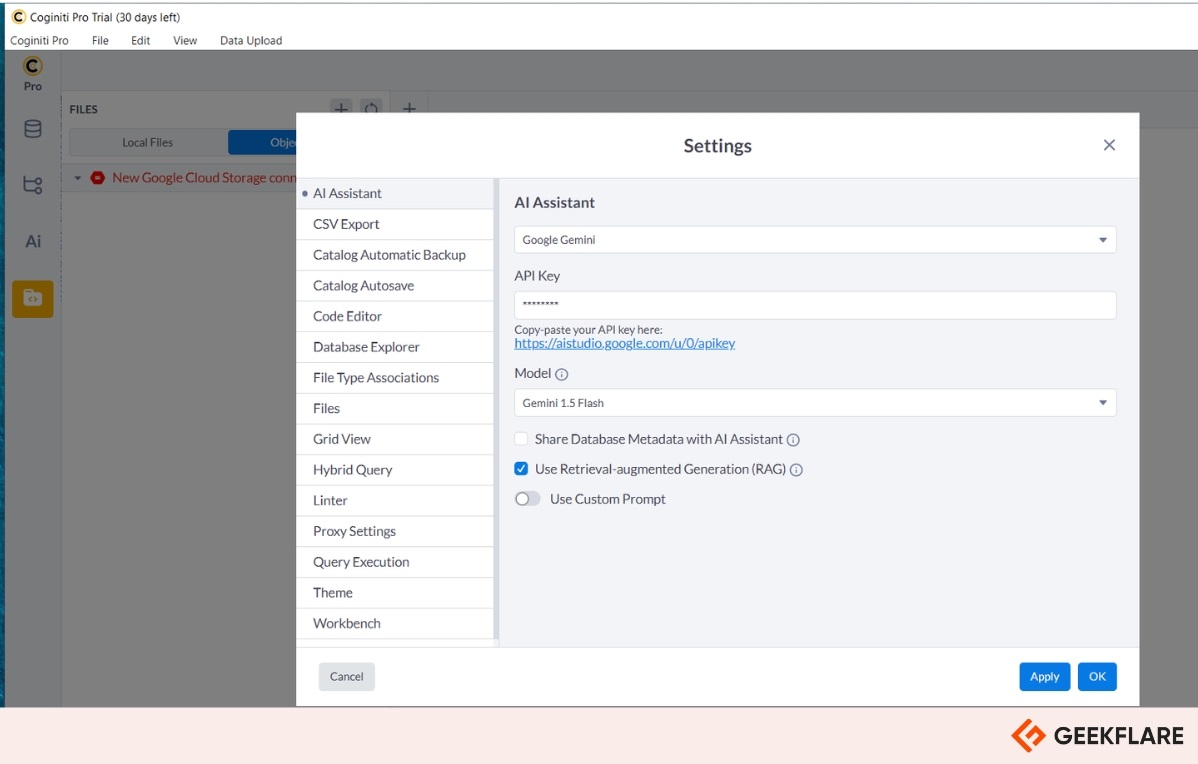Click the Apply button
This screenshot has height=764, width=1198.
[1044, 677]
